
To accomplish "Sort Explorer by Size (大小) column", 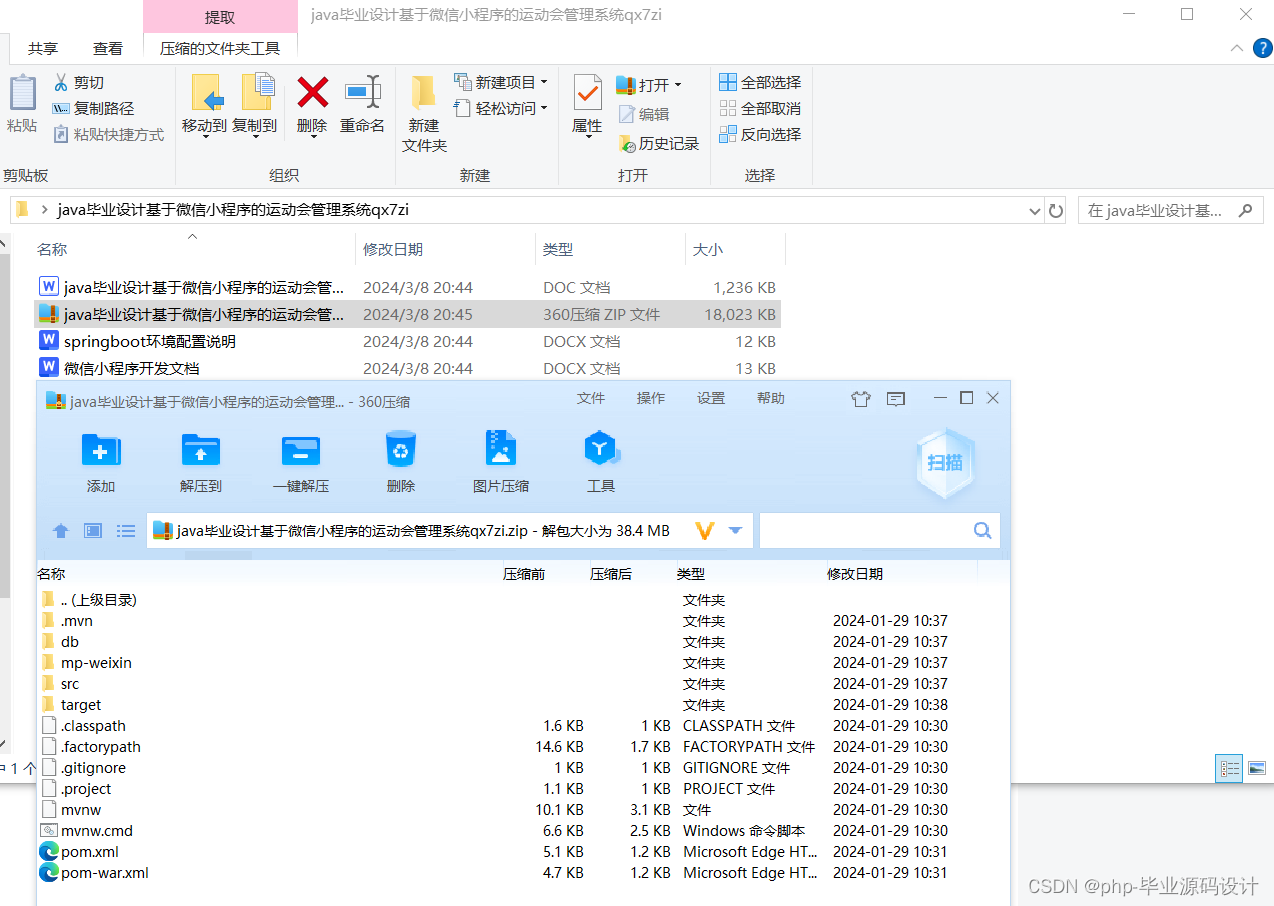I will pos(735,249).
